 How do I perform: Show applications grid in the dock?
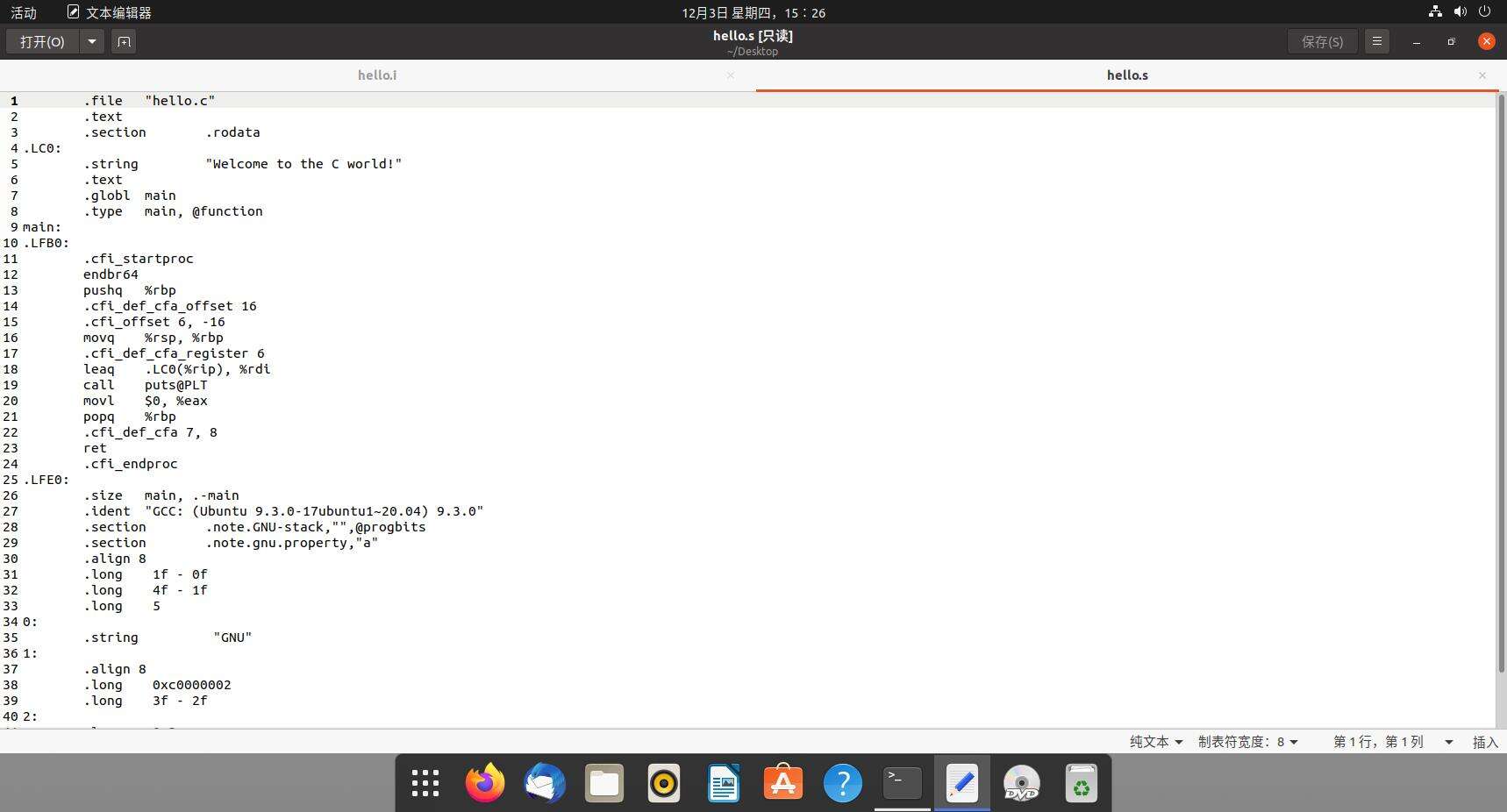(425, 783)
